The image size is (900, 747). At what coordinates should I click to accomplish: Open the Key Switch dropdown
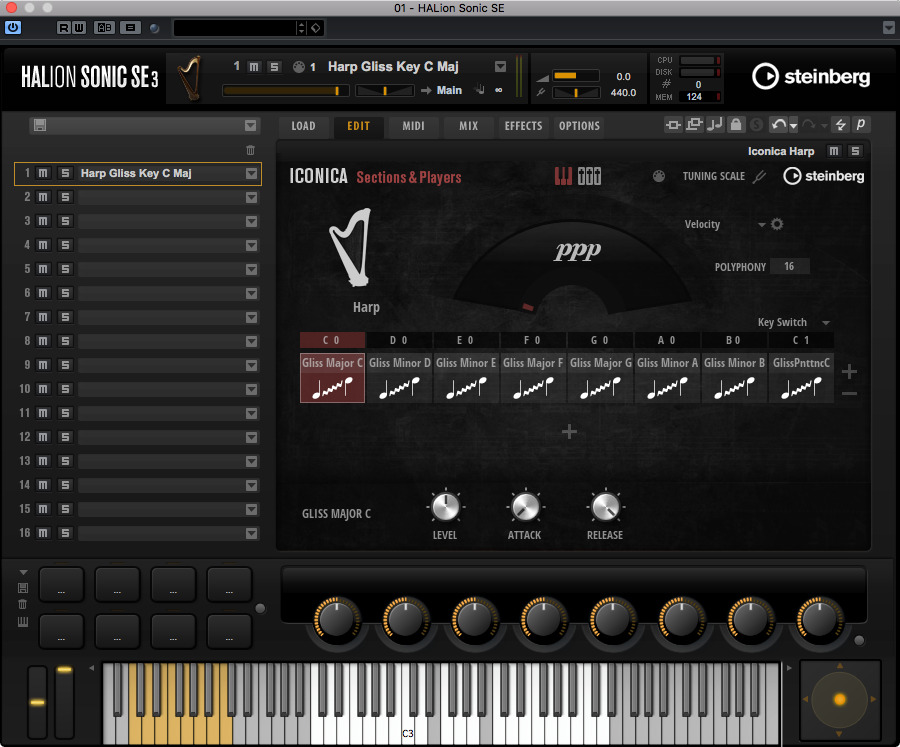tap(826, 323)
